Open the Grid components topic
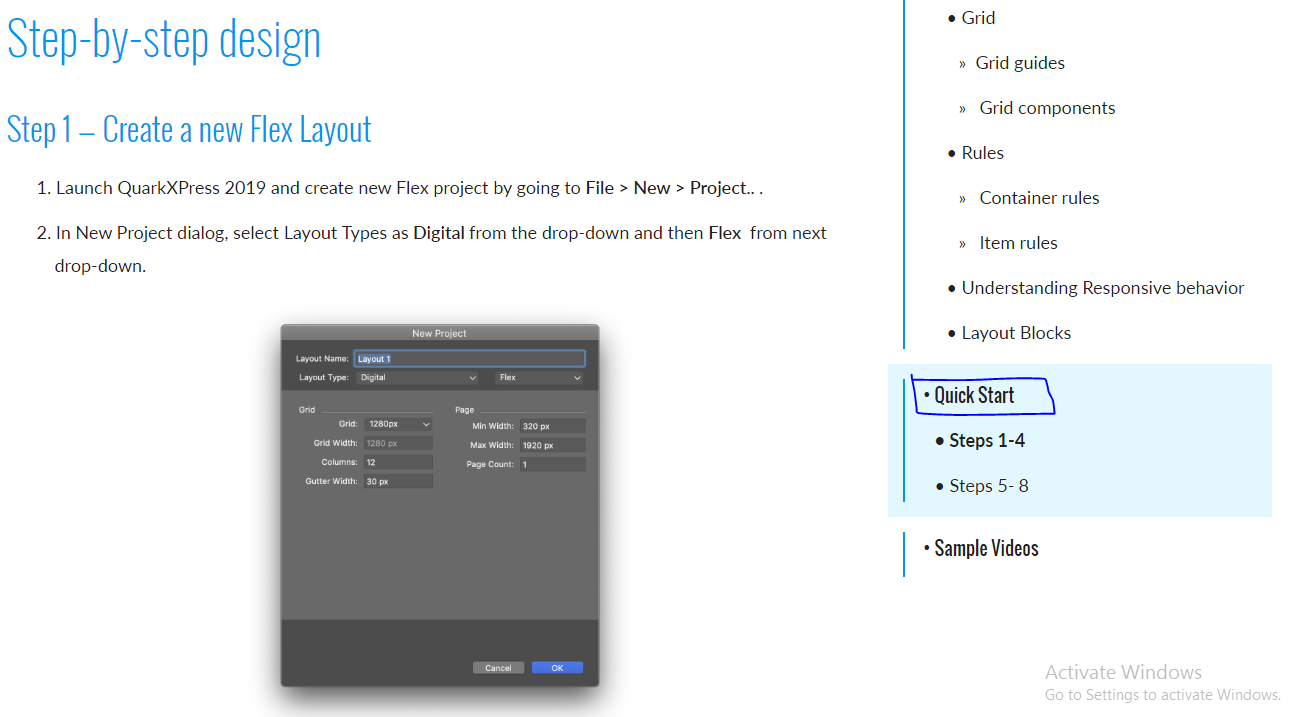Viewport: 1302px width, 717px height. pos(1046,107)
